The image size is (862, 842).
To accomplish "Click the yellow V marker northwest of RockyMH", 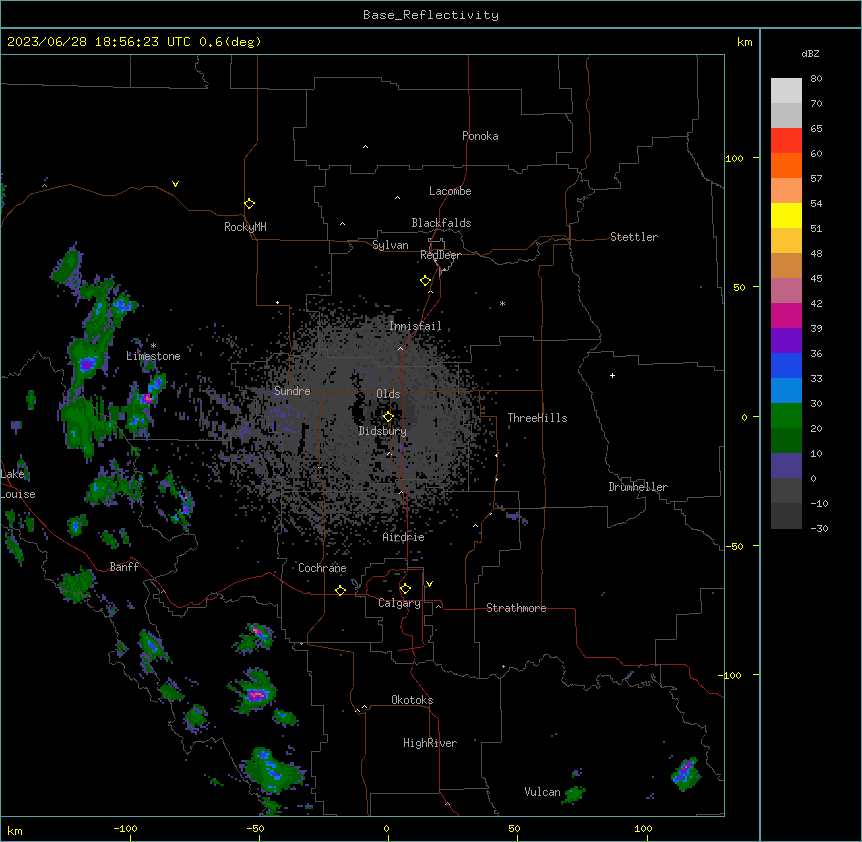I will 175,184.
